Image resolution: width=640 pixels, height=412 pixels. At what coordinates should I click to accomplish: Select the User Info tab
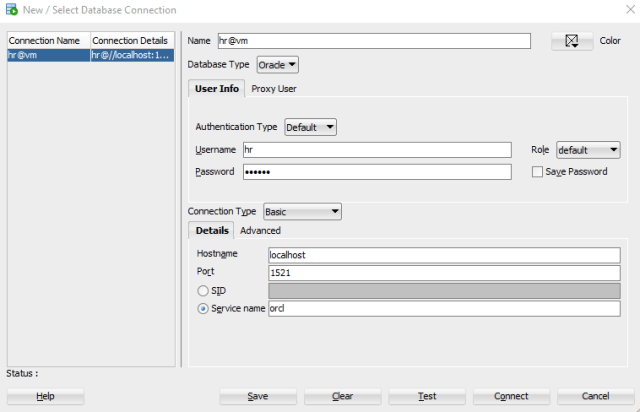216,89
